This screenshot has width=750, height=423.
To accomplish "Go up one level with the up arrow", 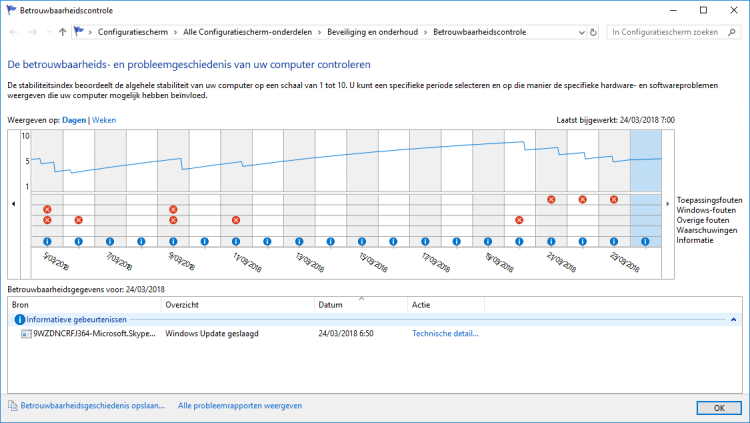I will click(63, 32).
